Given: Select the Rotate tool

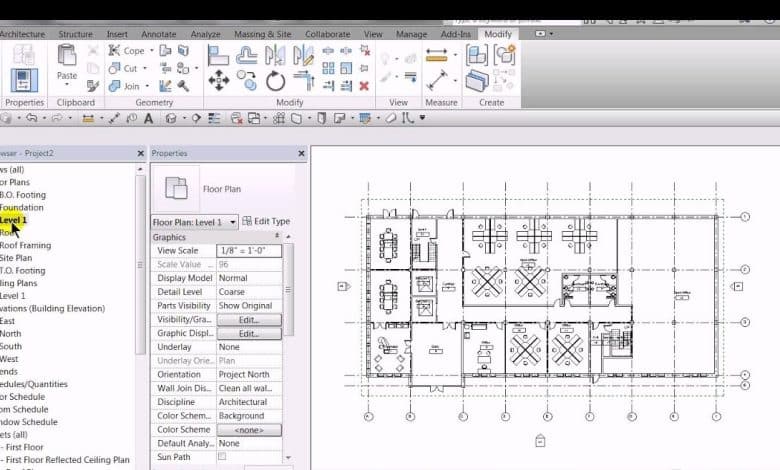Looking at the screenshot, I should pyautogui.click(x=275, y=81).
